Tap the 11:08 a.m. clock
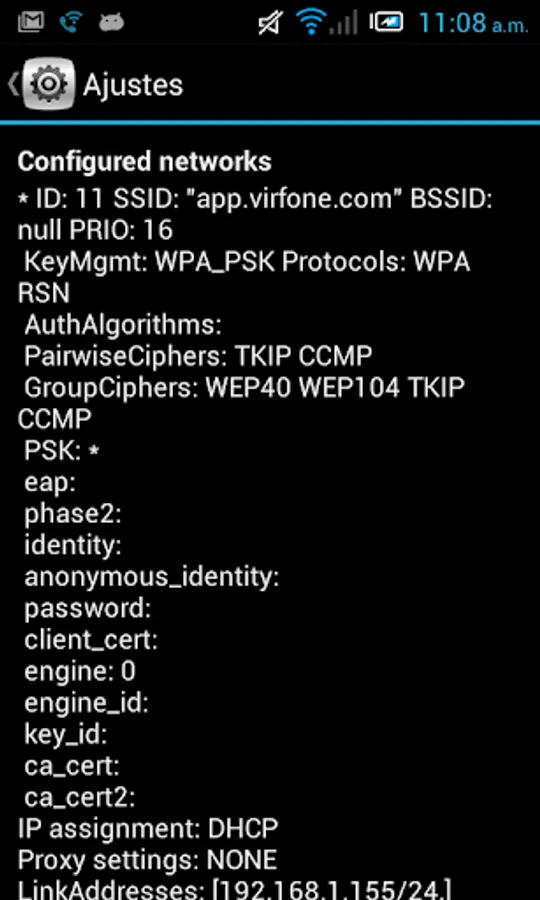 coord(473,23)
